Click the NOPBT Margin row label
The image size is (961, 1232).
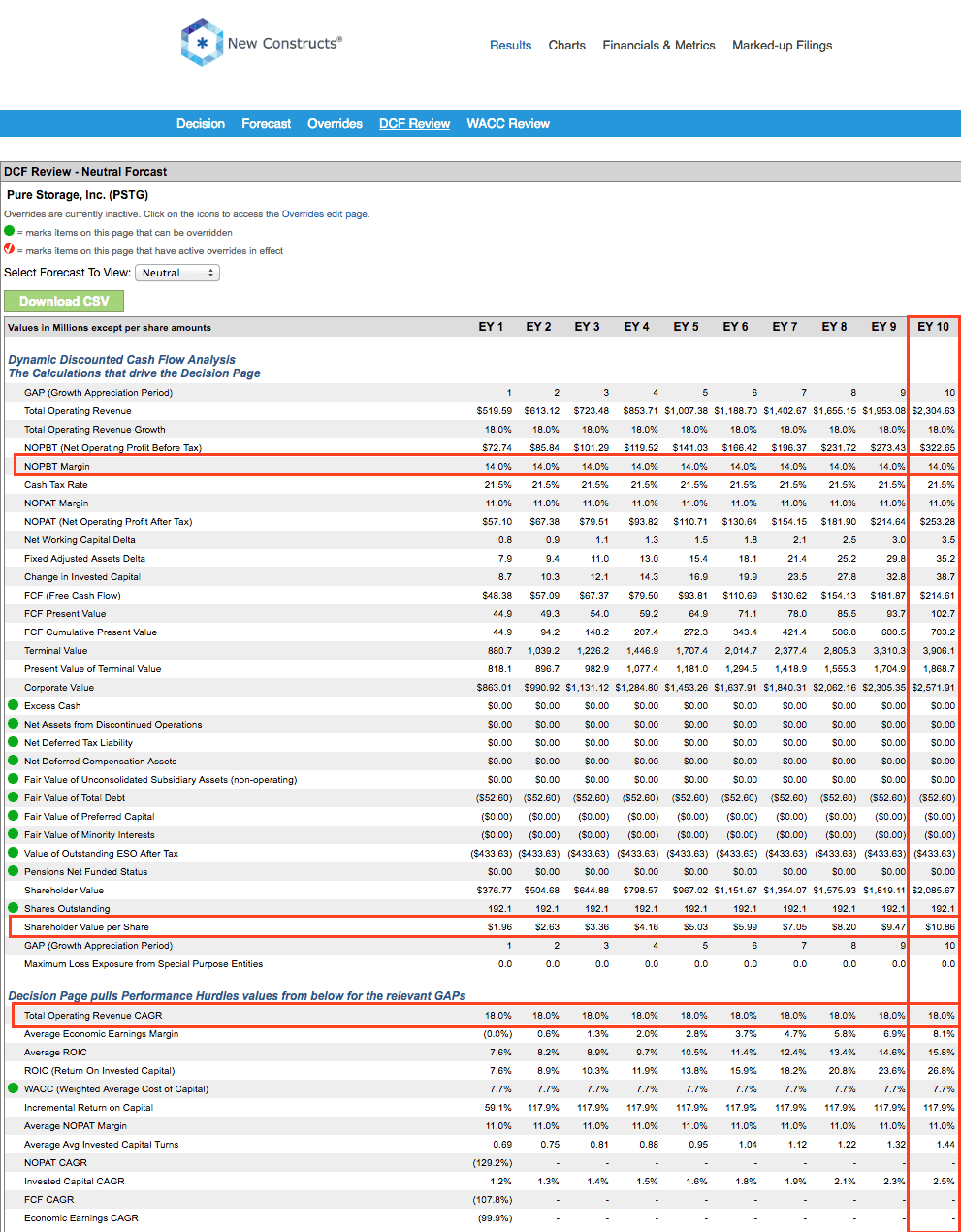point(57,467)
